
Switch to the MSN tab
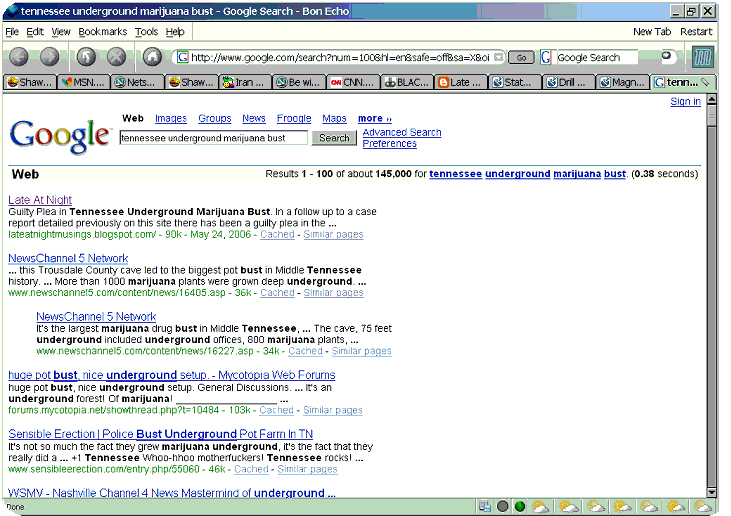tap(83, 83)
